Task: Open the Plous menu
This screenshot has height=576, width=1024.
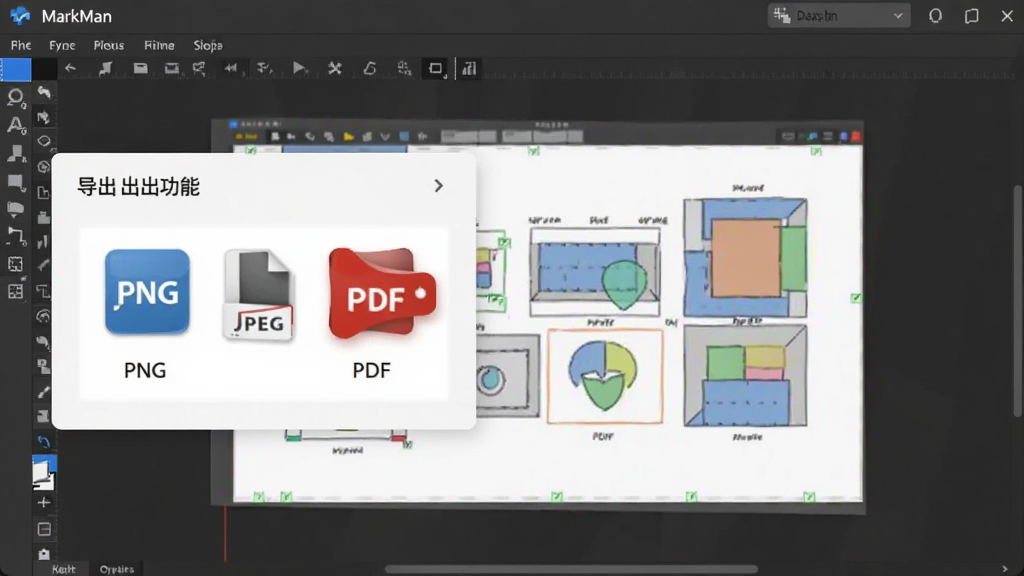Action: click(x=108, y=45)
